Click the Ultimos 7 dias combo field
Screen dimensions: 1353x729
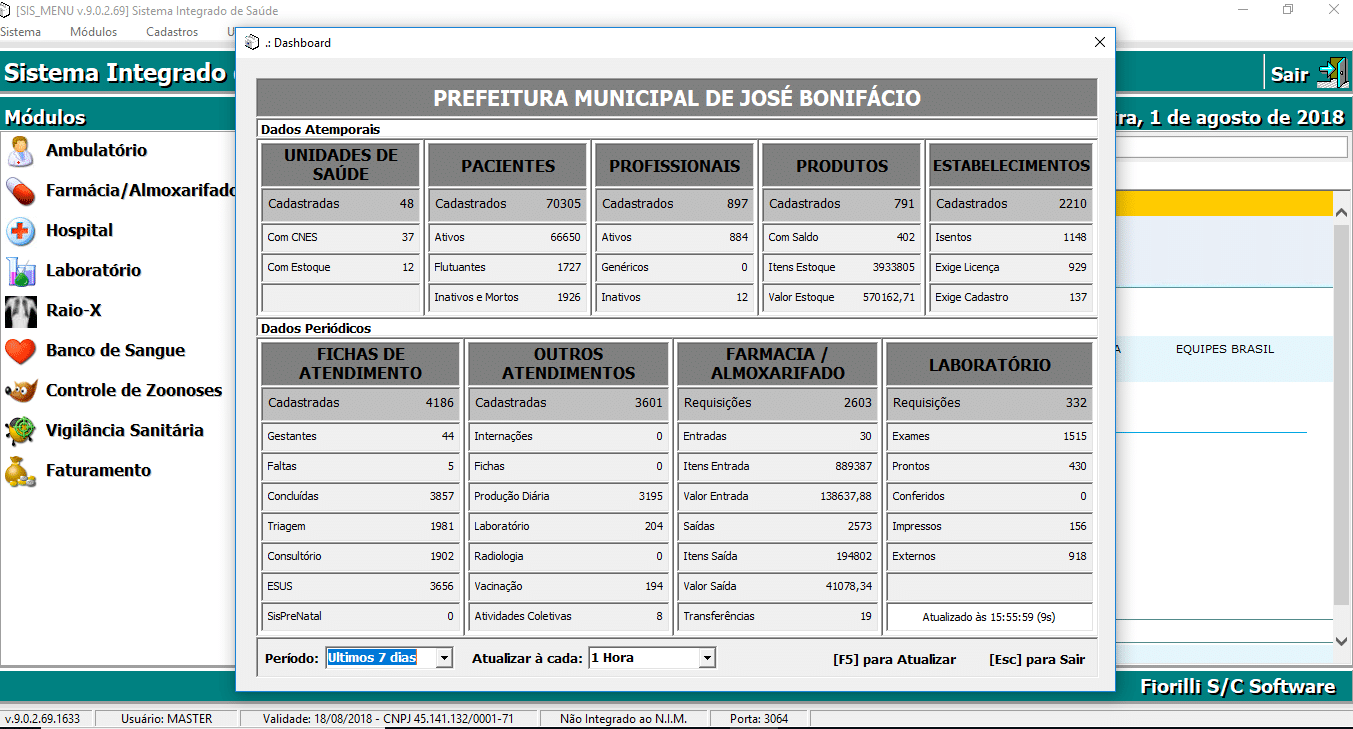(x=380, y=658)
